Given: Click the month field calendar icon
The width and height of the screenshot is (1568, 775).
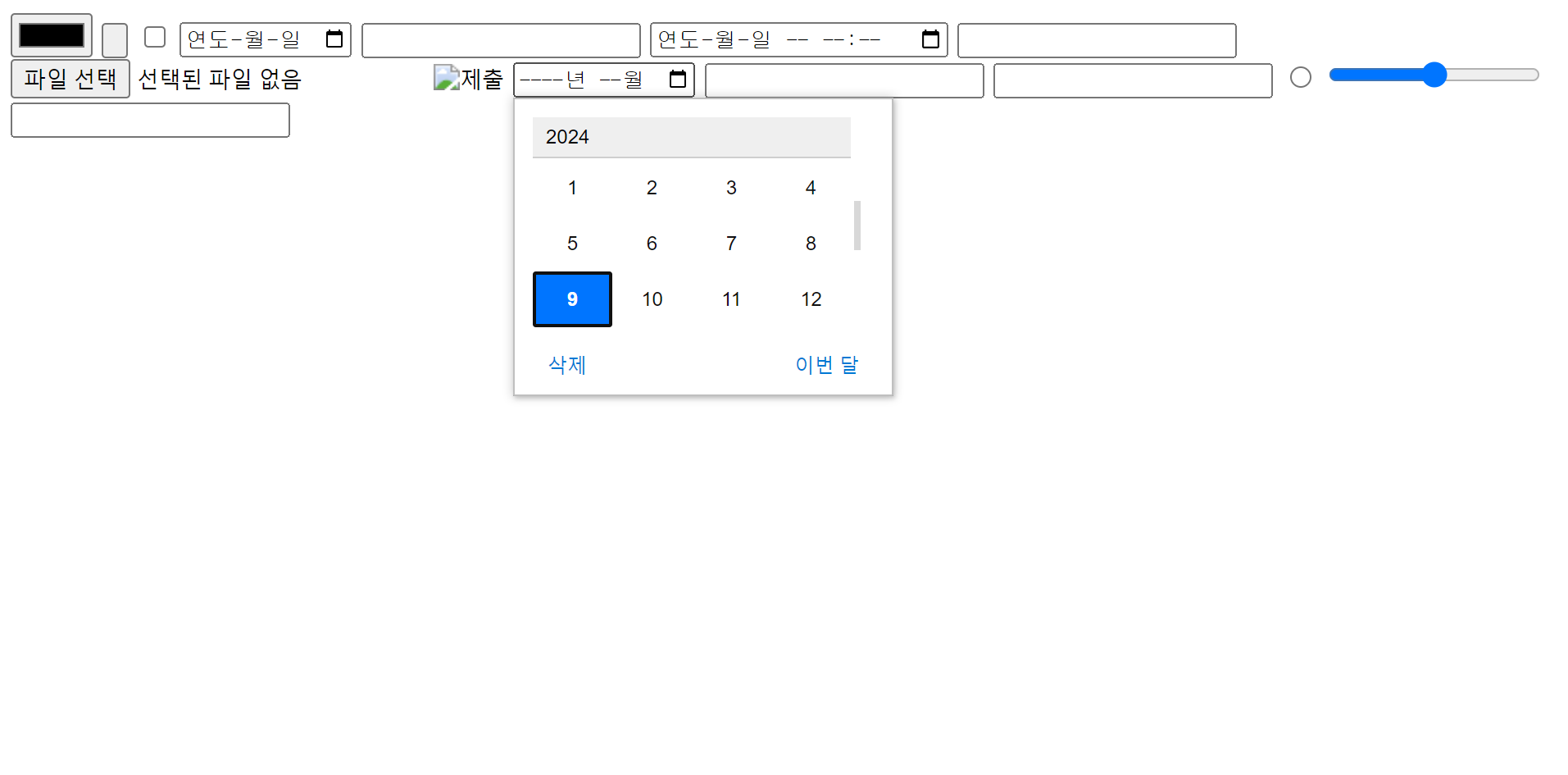Looking at the screenshot, I should coord(678,79).
